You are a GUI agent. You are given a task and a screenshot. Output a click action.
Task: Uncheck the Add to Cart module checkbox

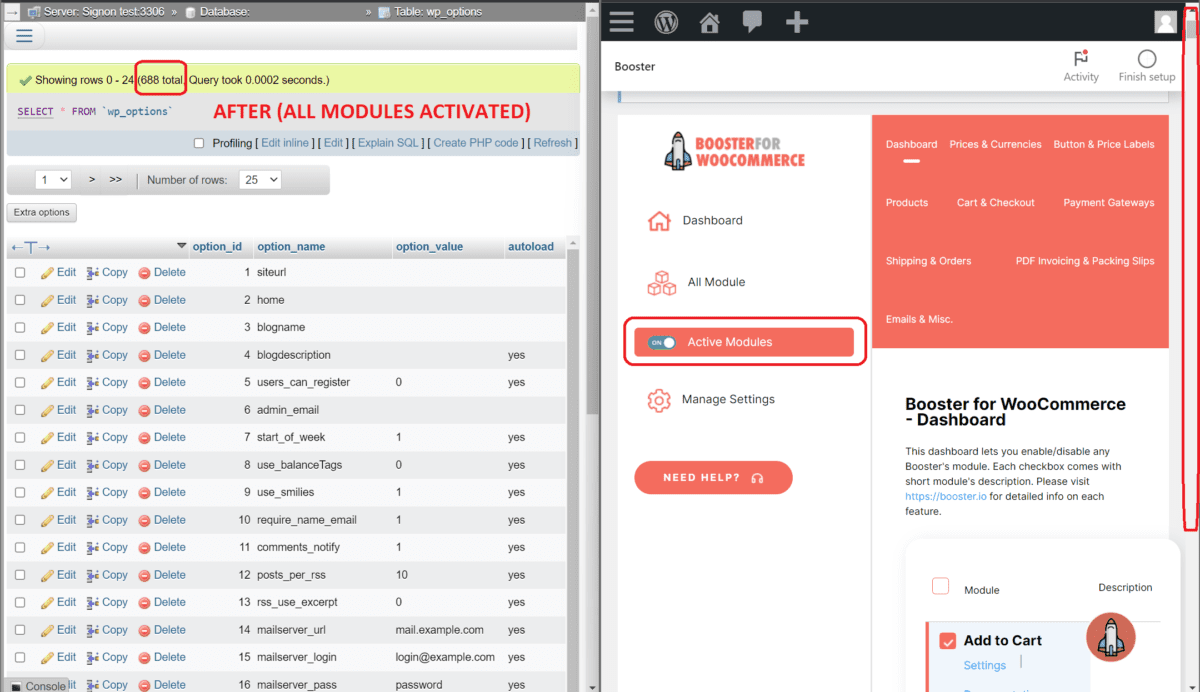tap(948, 641)
